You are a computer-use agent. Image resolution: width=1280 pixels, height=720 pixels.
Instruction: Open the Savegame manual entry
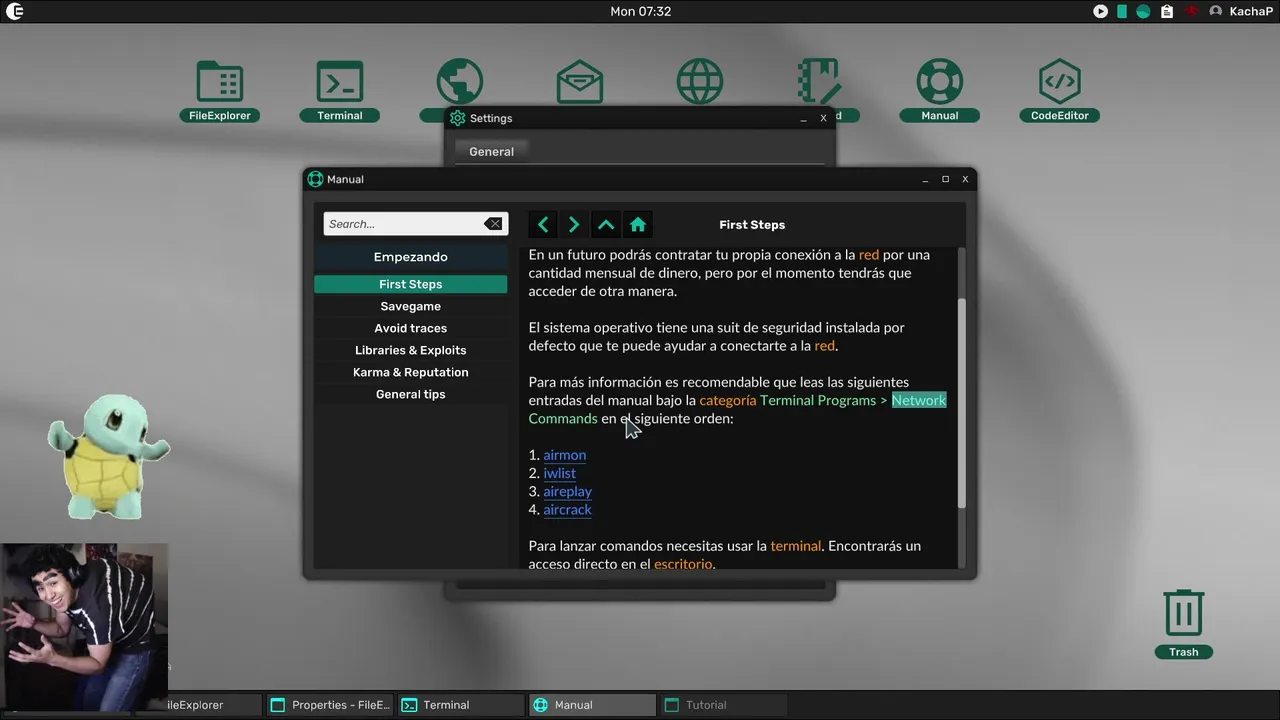[x=410, y=306]
